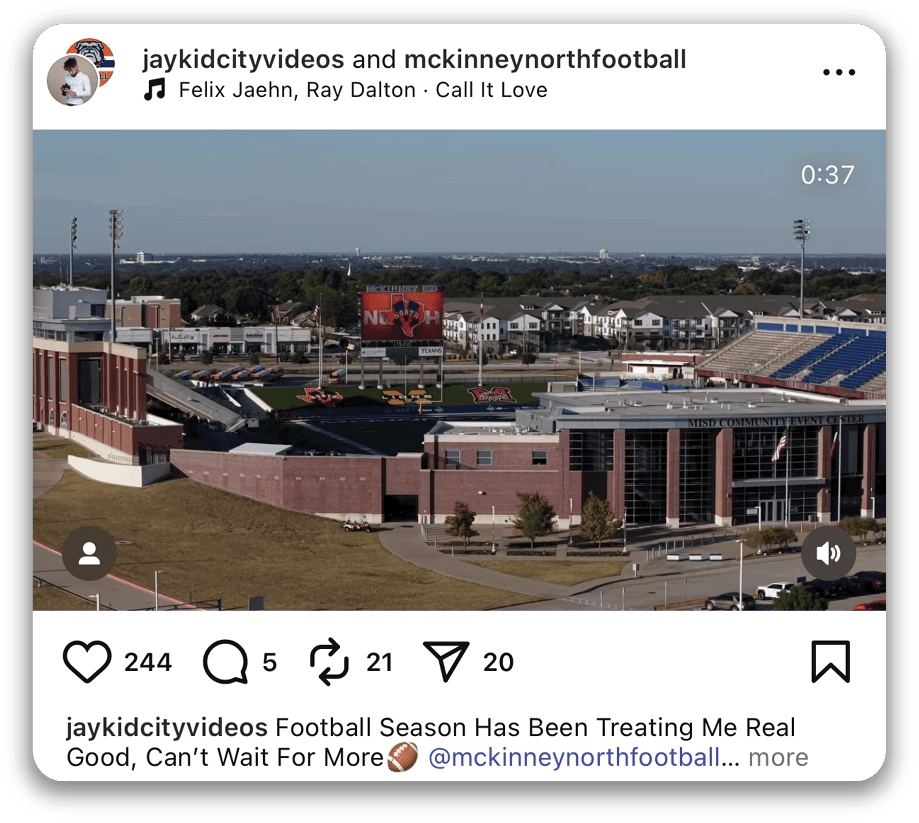Open comments via speech bubble icon

coord(225,662)
